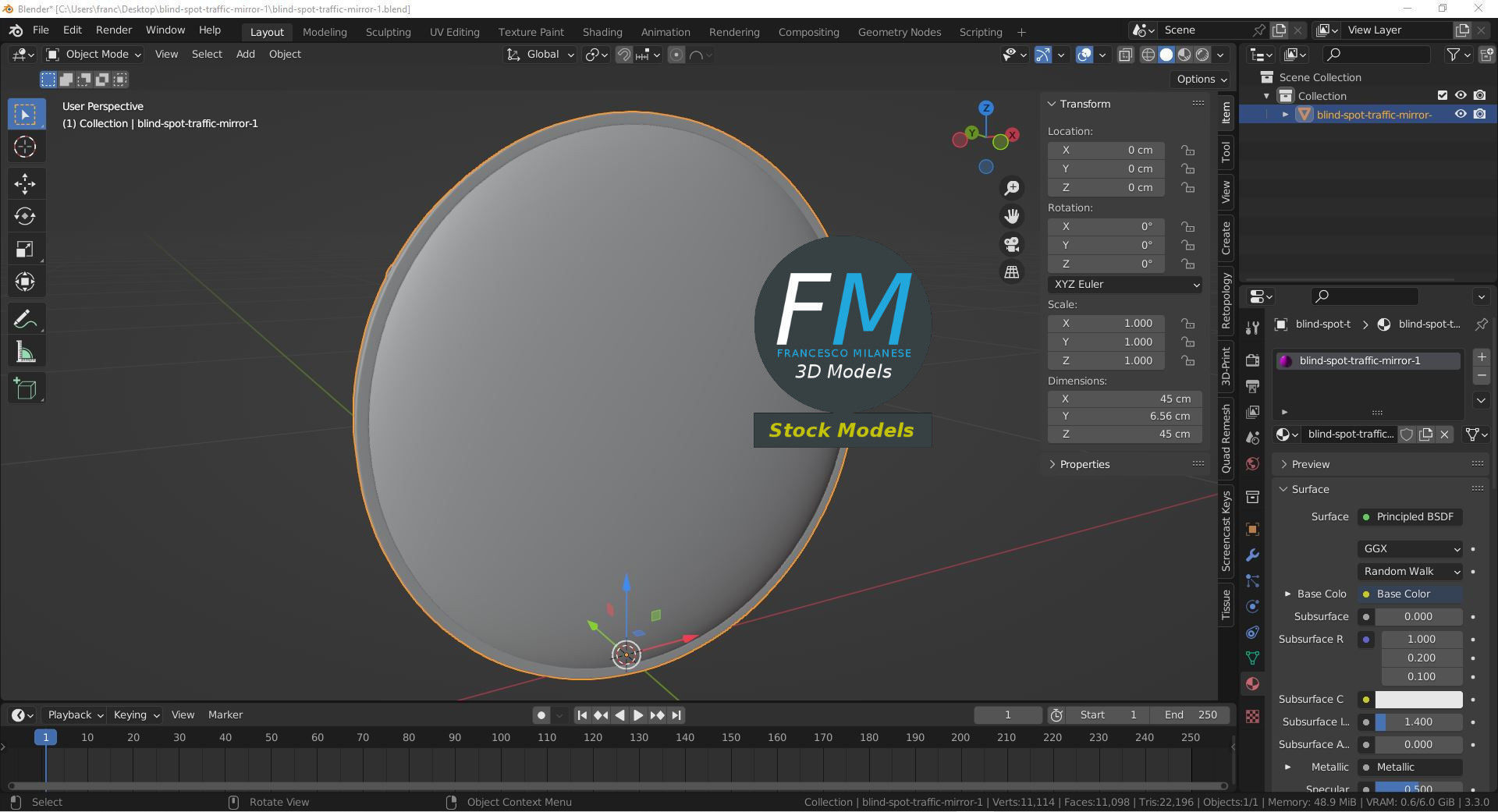
Task: Toggle Location X lock icon
Action: [1187, 150]
